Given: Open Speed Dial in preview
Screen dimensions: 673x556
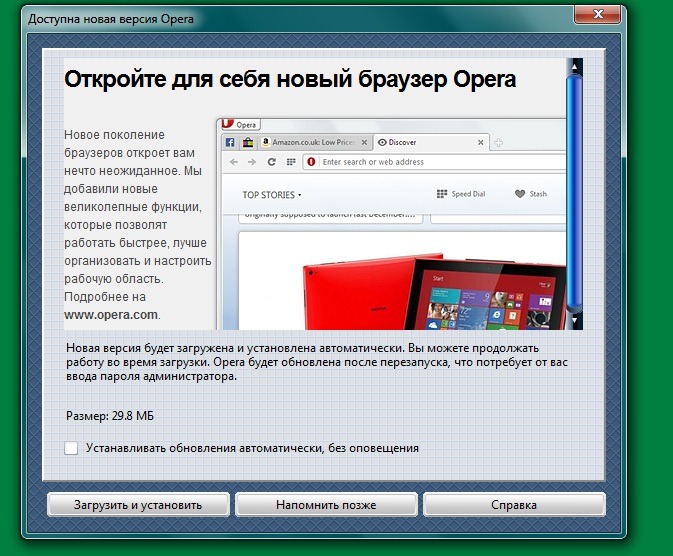Looking at the screenshot, I should coord(461,194).
